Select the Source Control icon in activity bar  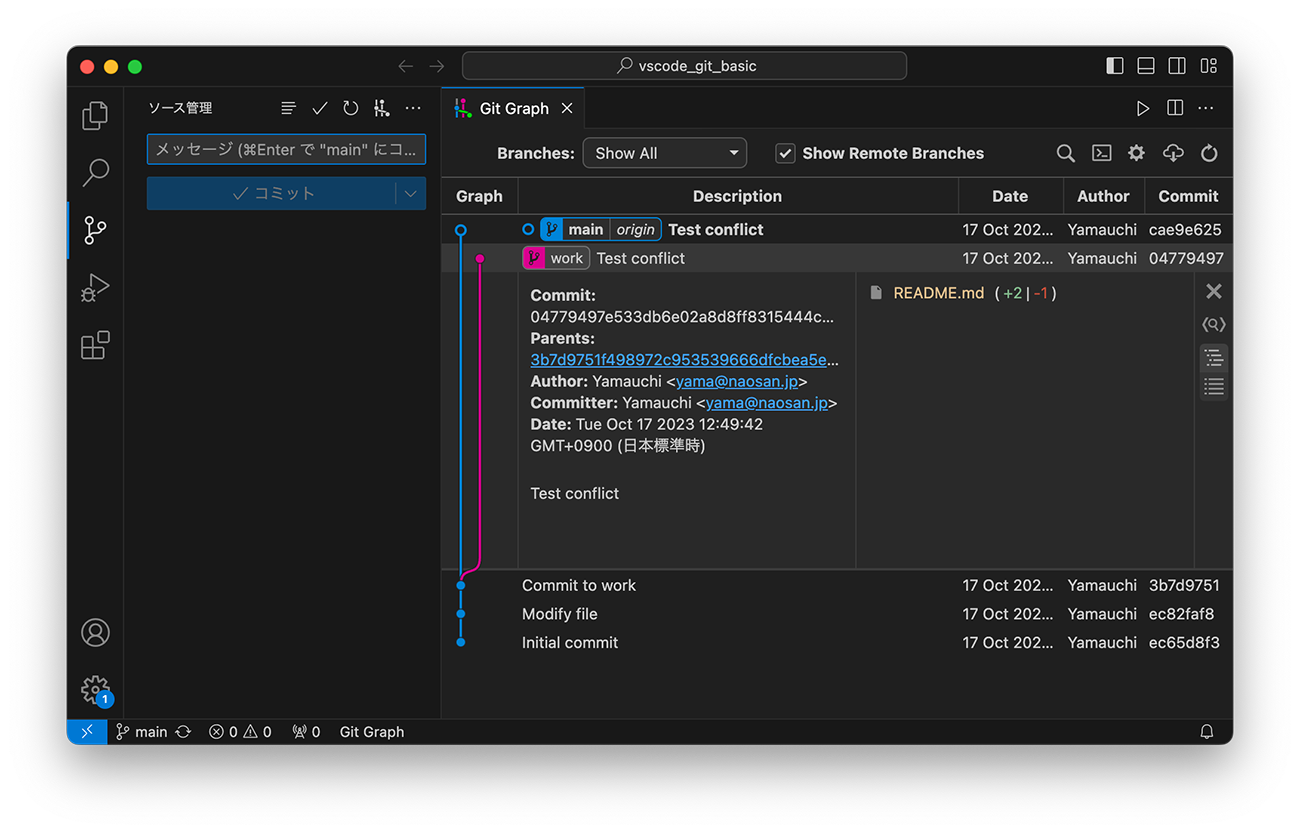[95, 230]
